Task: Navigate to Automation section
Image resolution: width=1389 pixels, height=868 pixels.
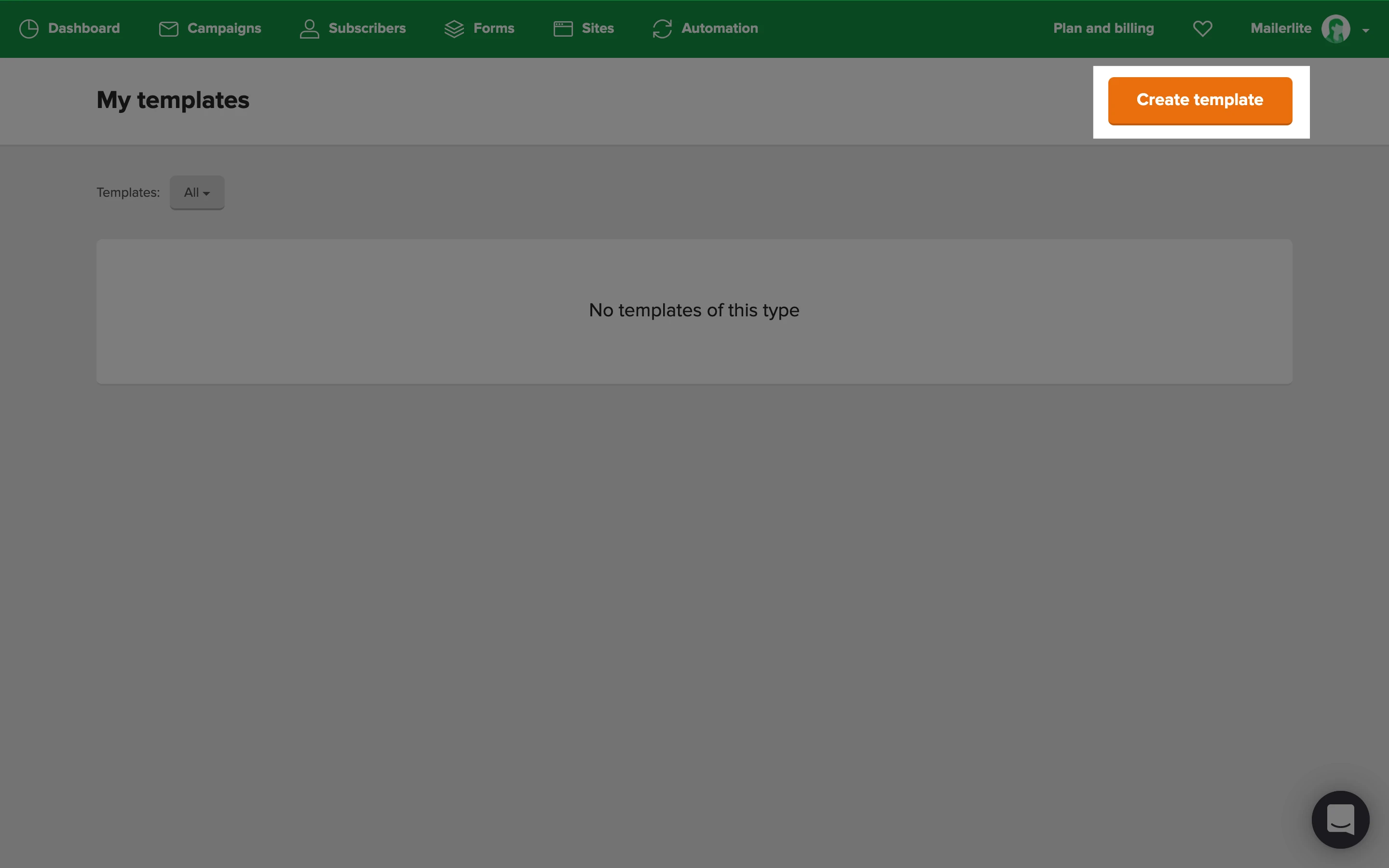Action: coord(719,29)
